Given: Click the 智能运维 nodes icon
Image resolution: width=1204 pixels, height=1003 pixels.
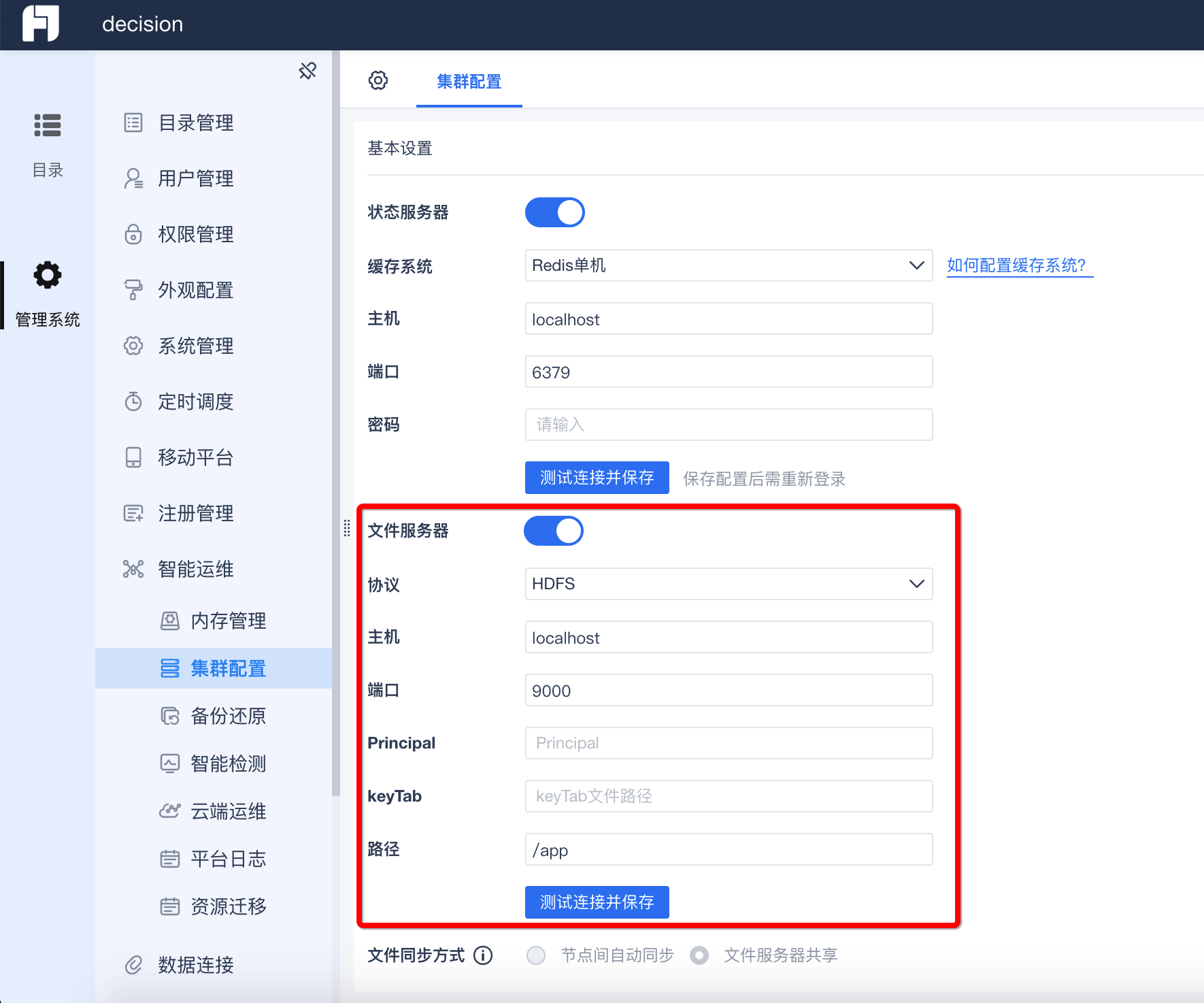Looking at the screenshot, I should coord(133,569).
